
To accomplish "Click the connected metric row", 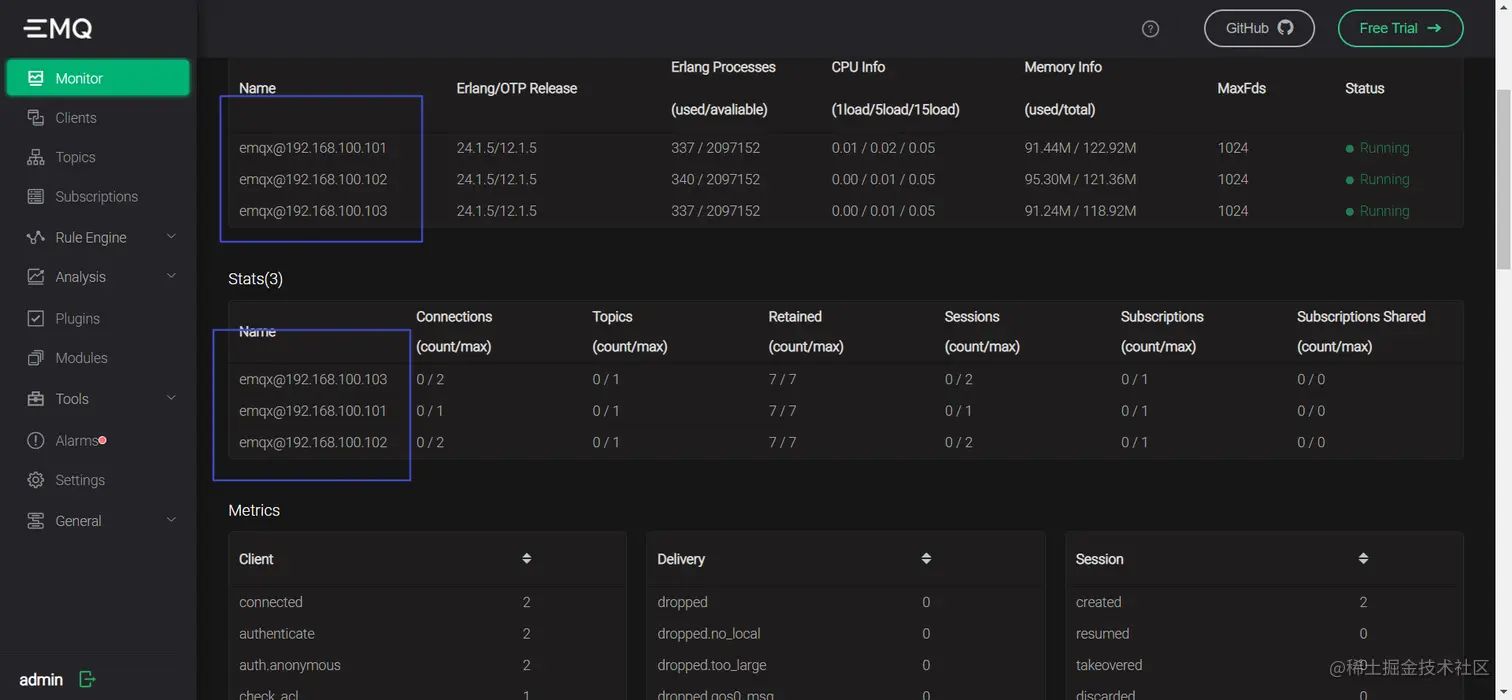I will tap(427, 602).
